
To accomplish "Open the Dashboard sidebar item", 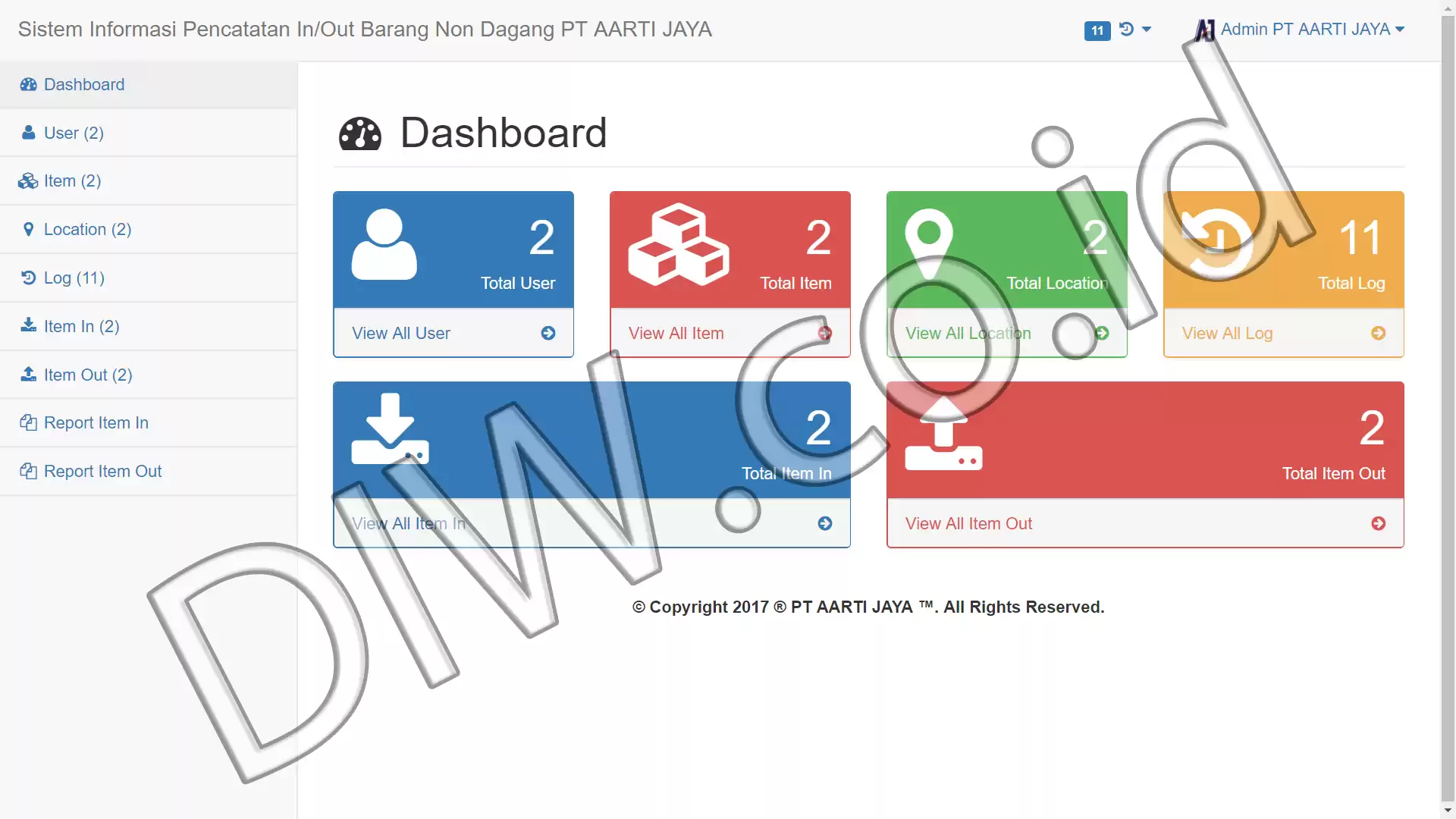I will (148, 84).
